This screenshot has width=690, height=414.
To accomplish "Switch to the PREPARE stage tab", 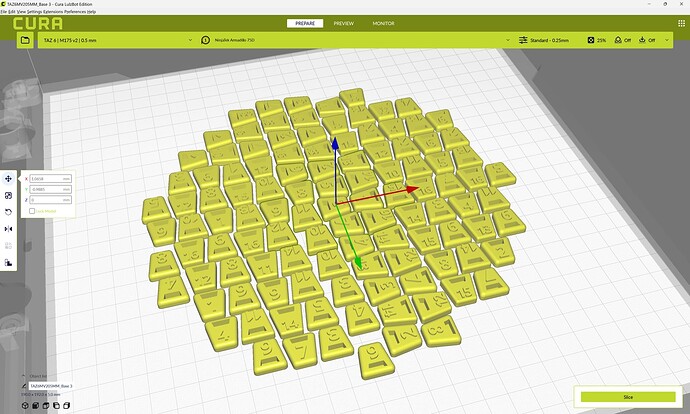I will click(x=305, y=23).
